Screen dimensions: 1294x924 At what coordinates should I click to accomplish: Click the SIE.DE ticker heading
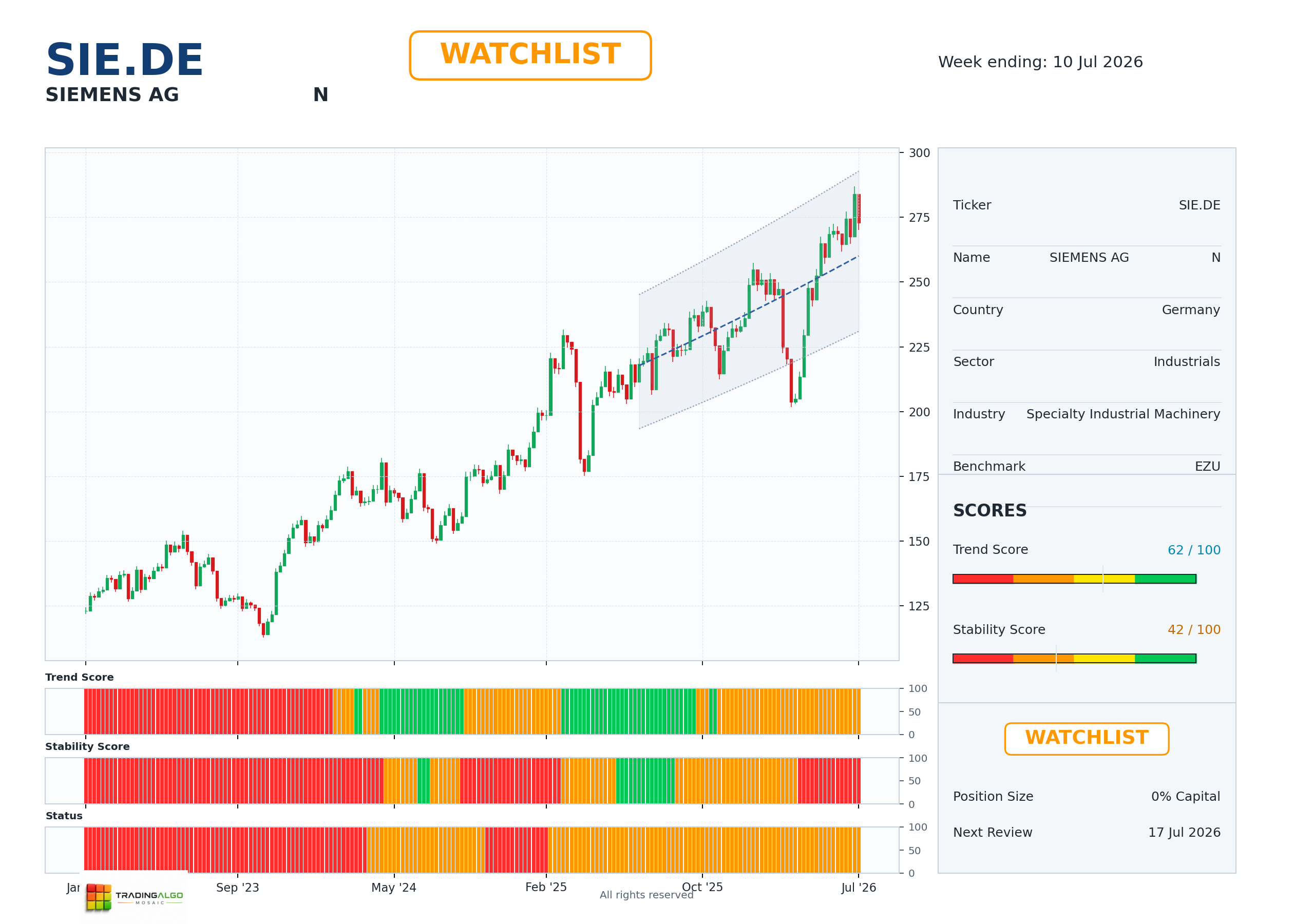coord(124,60)
